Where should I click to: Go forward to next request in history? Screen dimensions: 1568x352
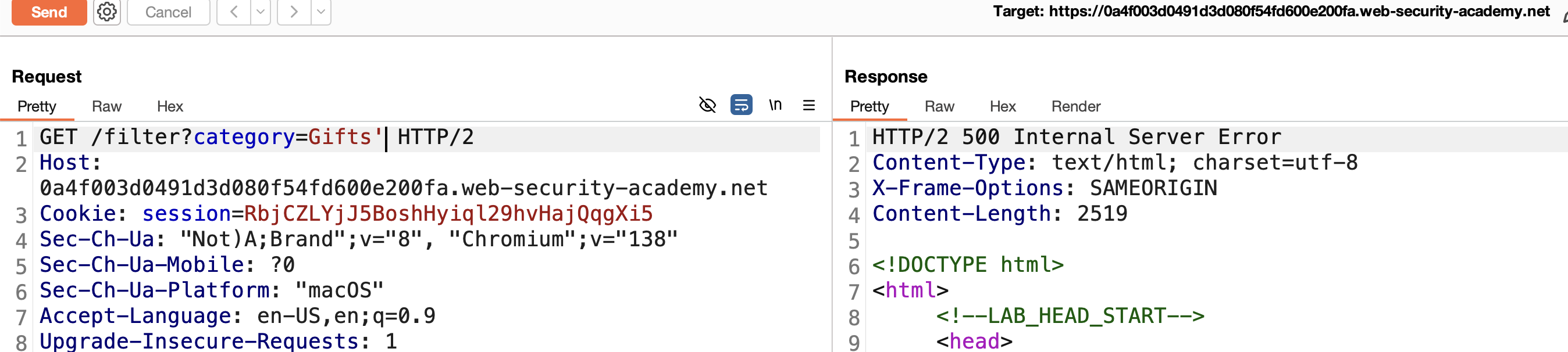tap(294, 12)
